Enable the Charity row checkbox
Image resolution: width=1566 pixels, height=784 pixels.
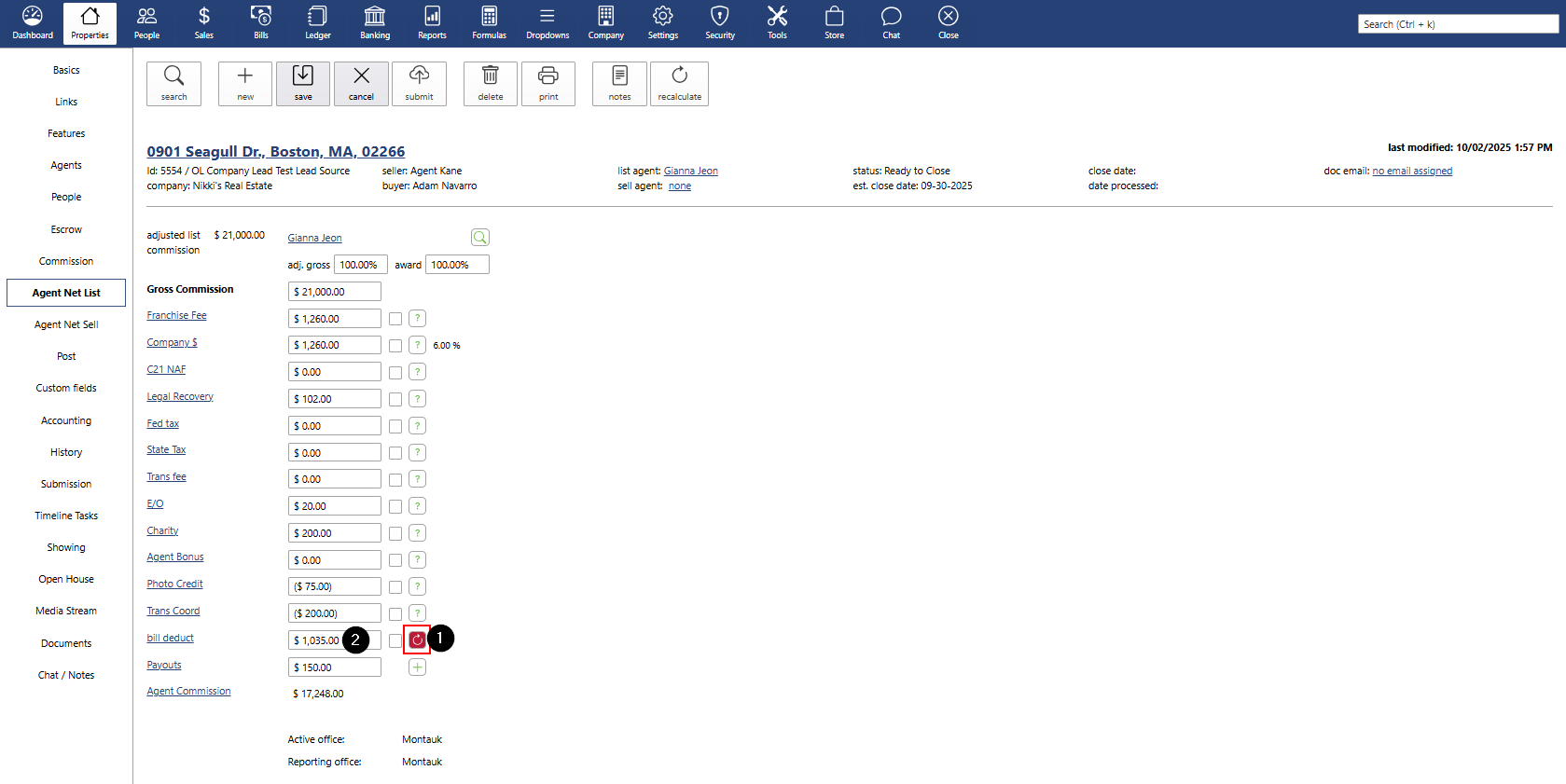(x=395, y=533)
